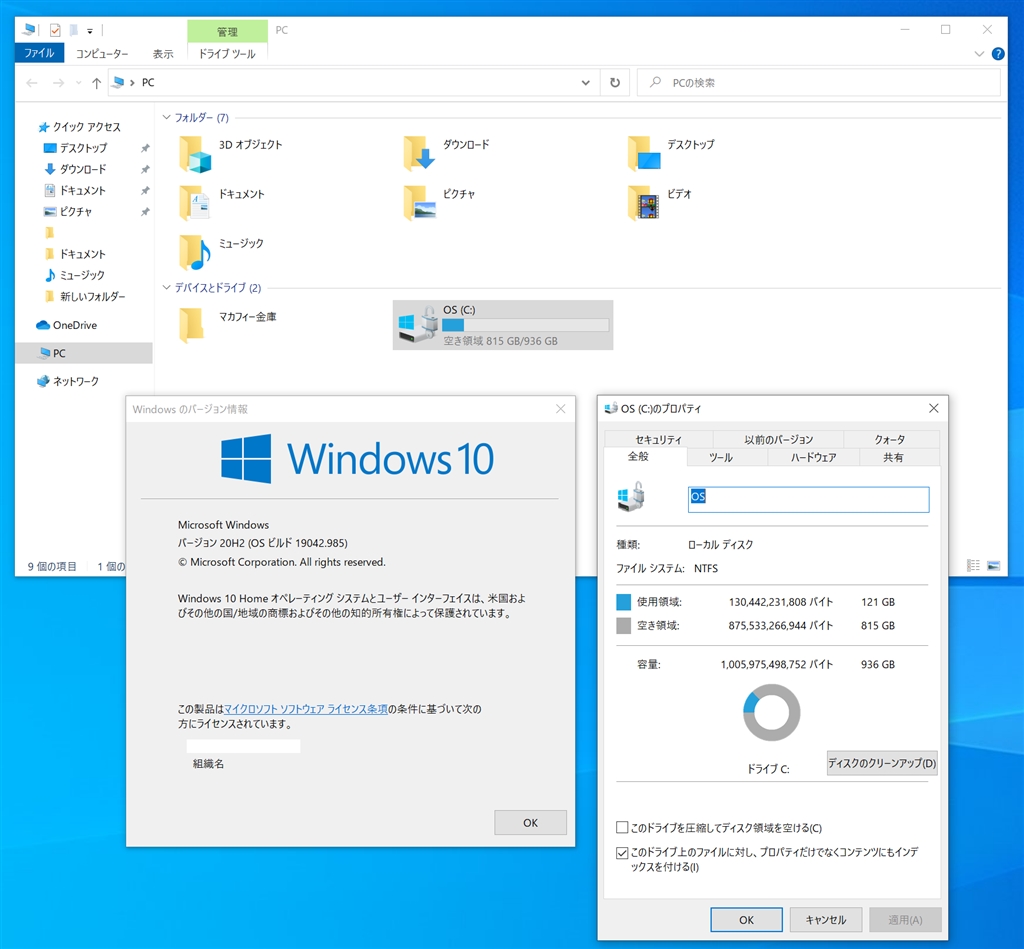The height and width of the screenshot is (949, 1024).
Task: Click the OneDrive cloud icon in sidebar
Action: [43, 325]
